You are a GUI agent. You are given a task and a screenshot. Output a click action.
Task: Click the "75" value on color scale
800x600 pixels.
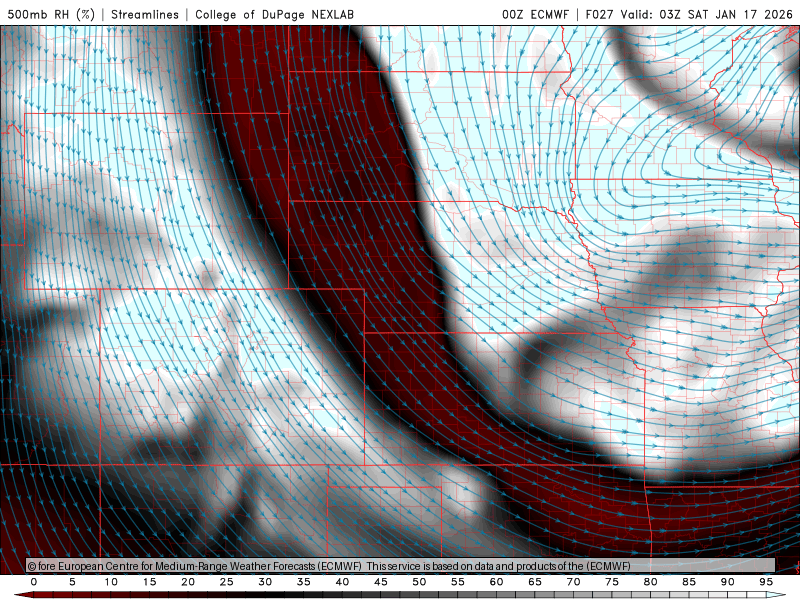pyautogui.click(x=612, y=582)
